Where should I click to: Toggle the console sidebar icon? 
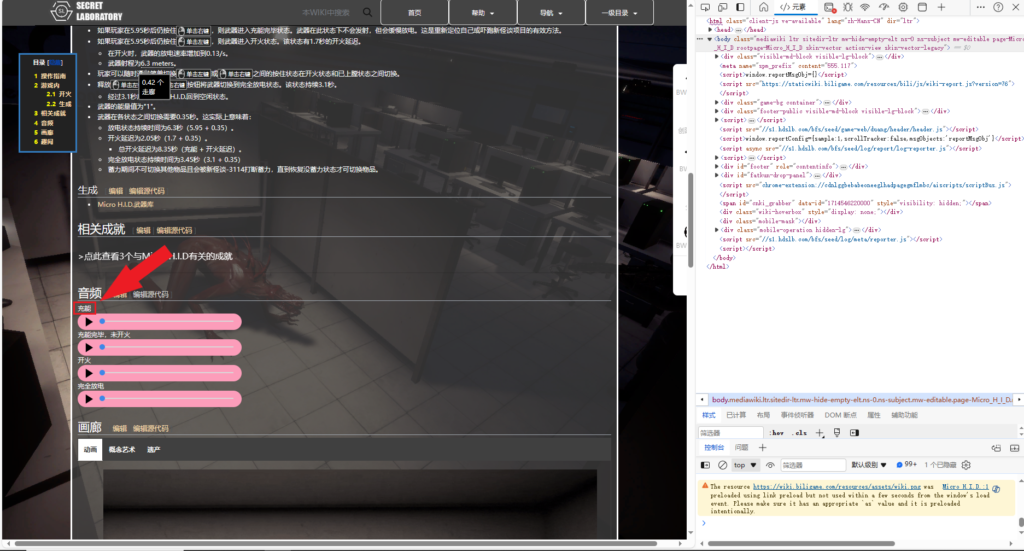(705, 465)
